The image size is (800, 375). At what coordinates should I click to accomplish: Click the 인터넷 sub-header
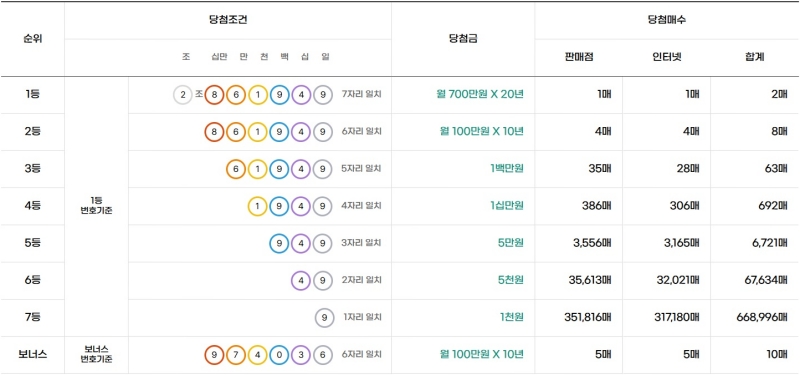click(666, 57)
